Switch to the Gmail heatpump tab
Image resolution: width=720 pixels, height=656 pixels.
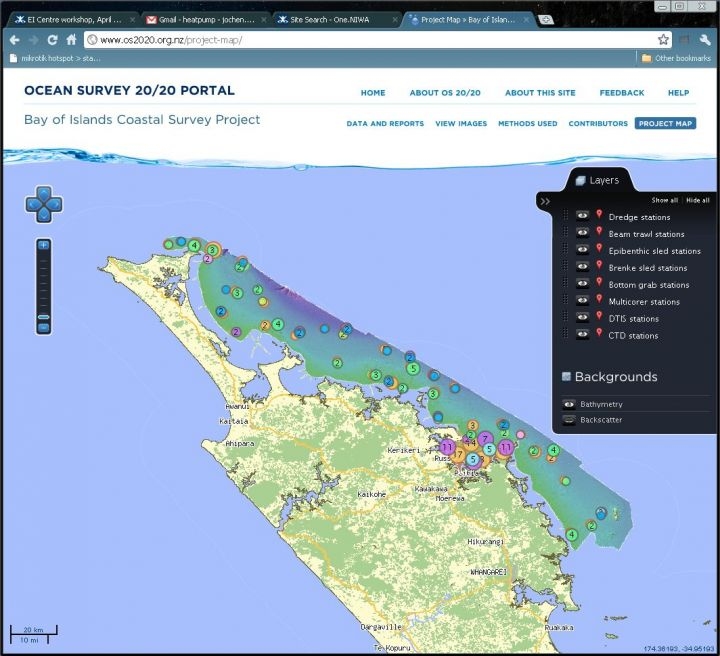(205, 19)
